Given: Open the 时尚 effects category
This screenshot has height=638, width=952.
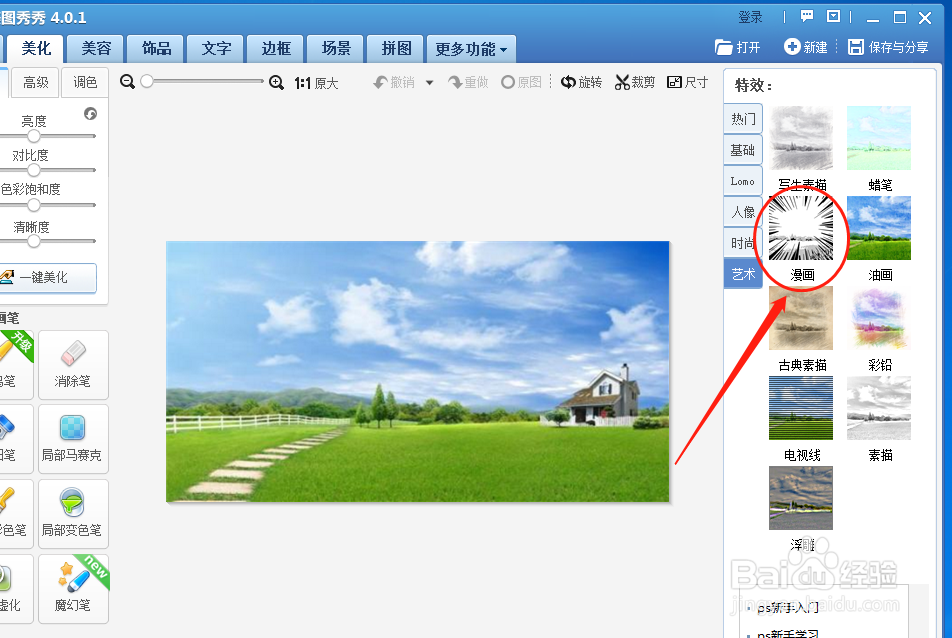Looking at the screenshot, I should pyautogui.click(x=742, y=243).
